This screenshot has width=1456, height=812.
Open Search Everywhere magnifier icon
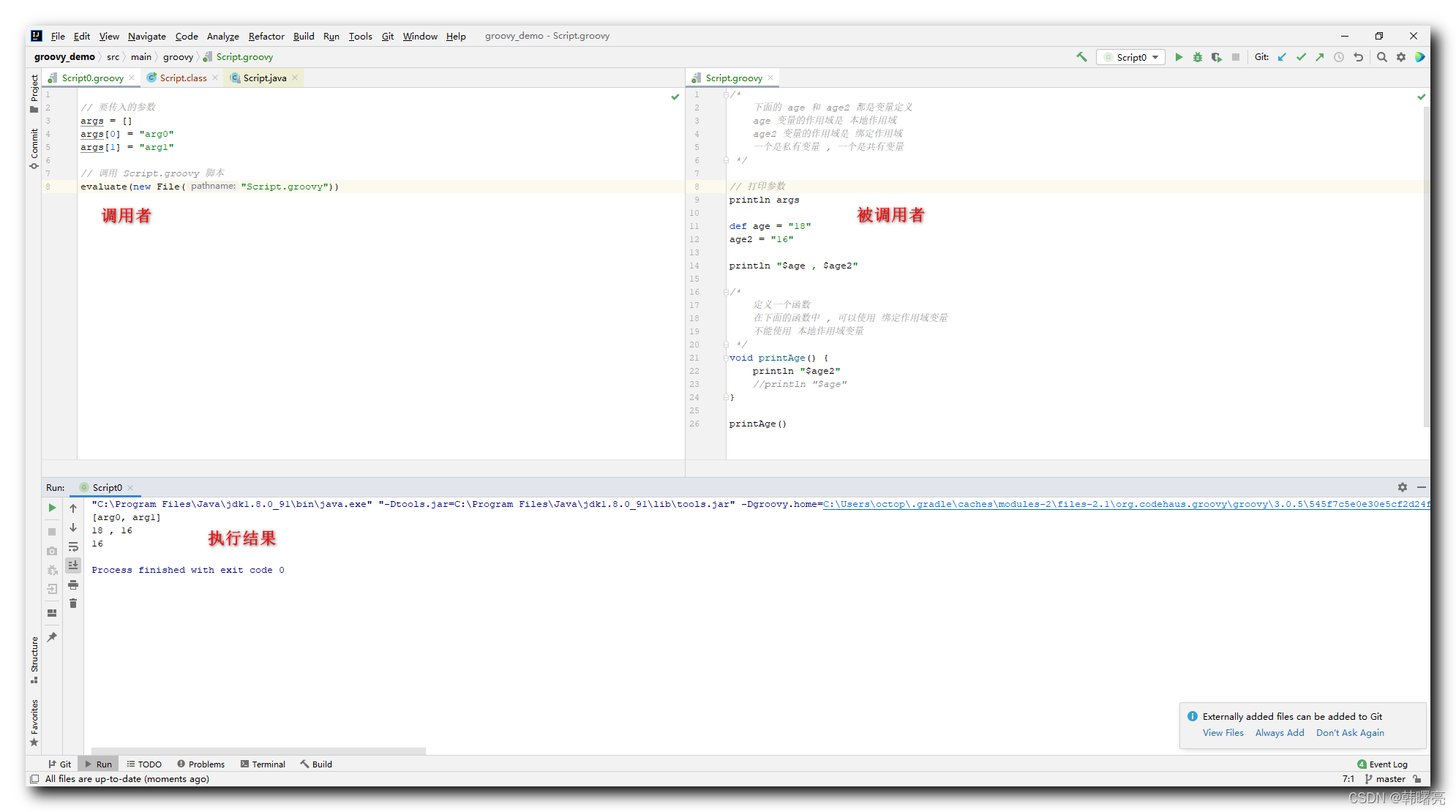pos(1382,57)
